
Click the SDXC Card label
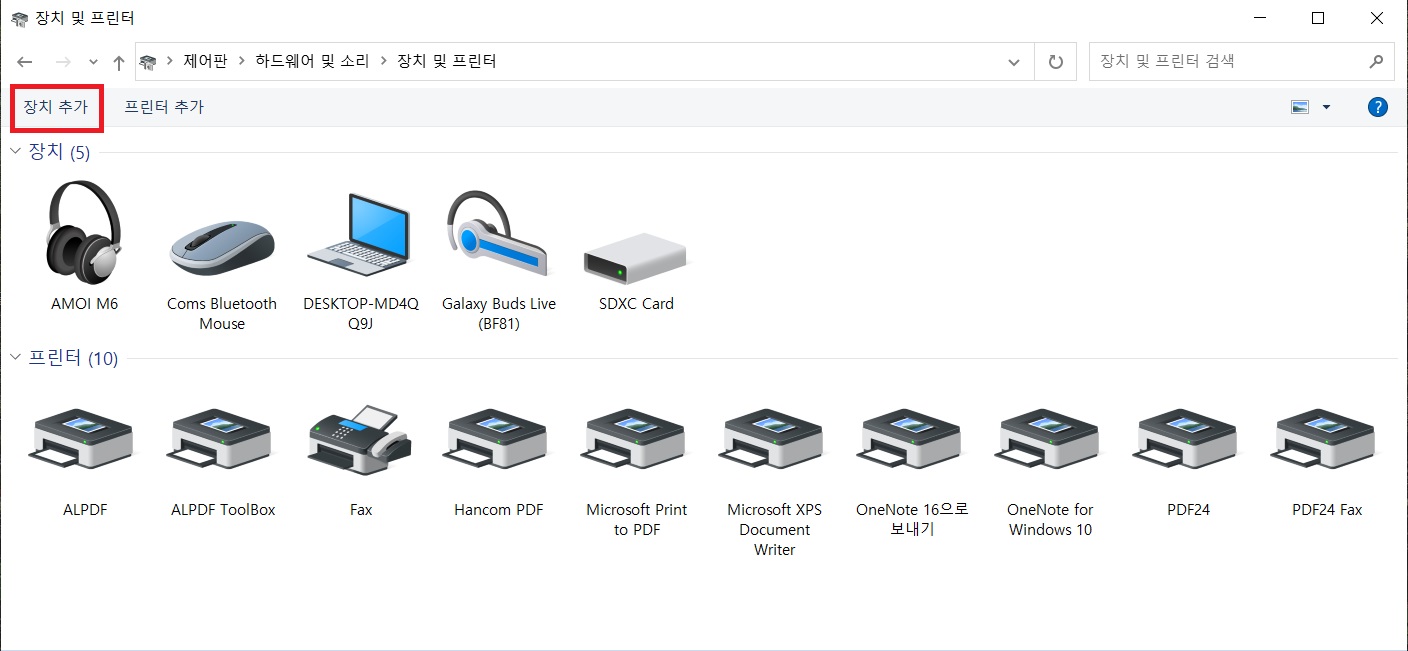pyautogui.click(x=636, y=304)
